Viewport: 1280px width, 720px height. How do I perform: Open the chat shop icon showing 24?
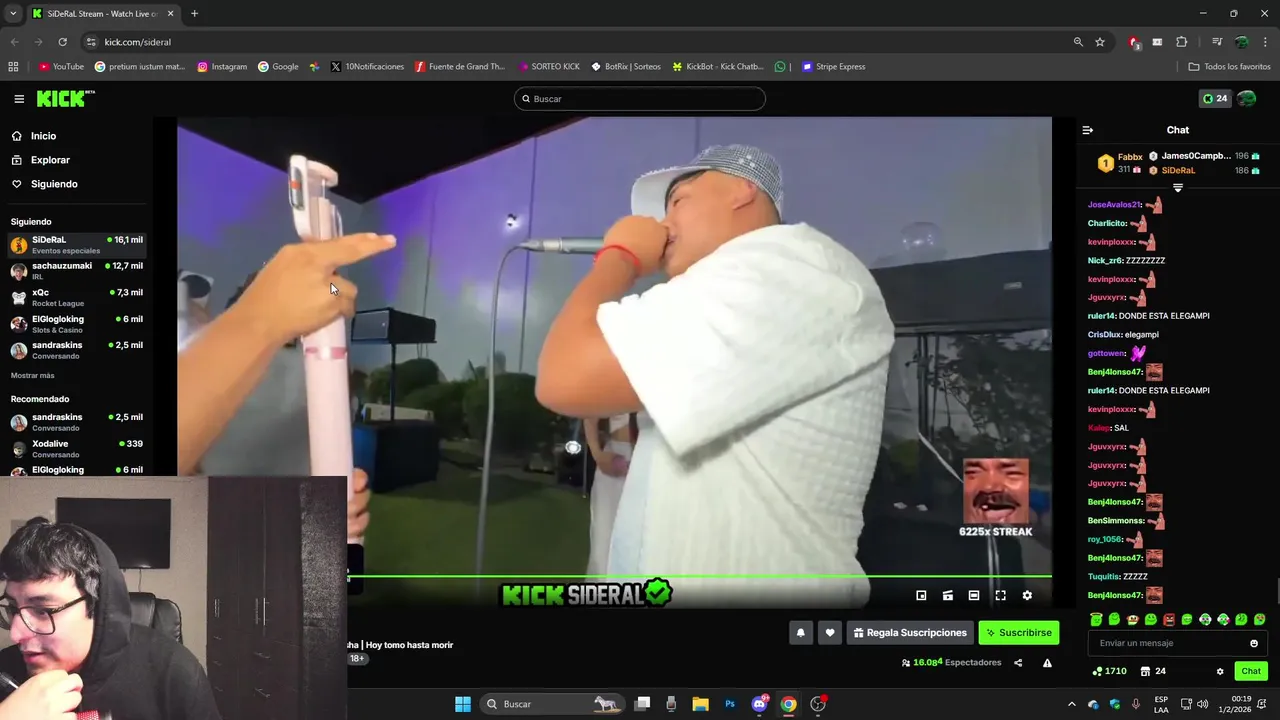pos(1153,671)
